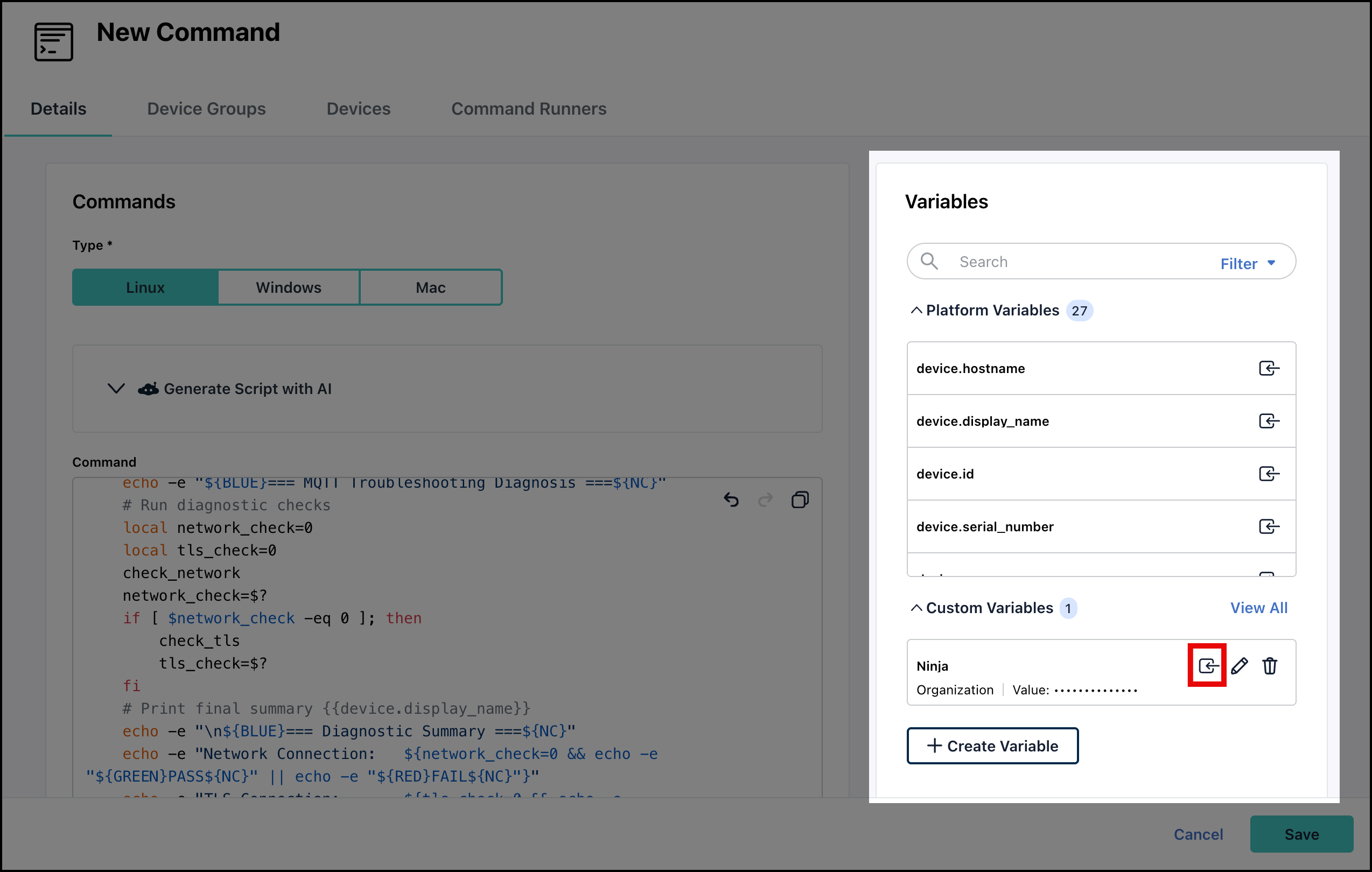
Task: View All custom variables
Action: coord(1258,608)
